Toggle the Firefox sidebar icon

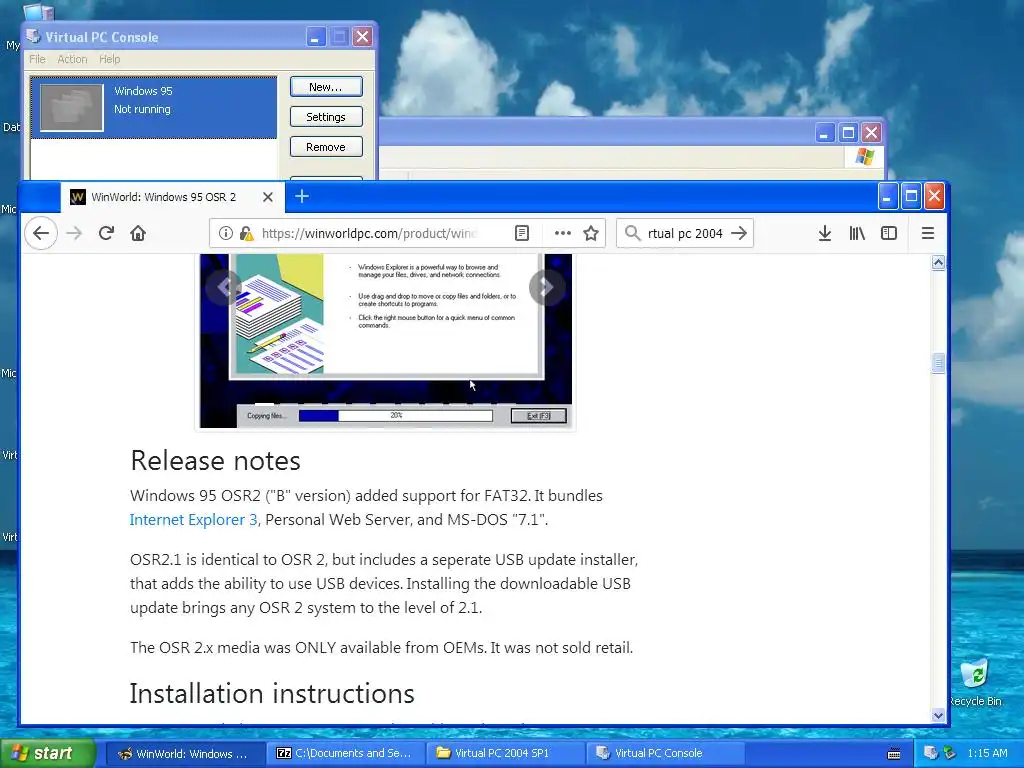(x=889, y=233)
